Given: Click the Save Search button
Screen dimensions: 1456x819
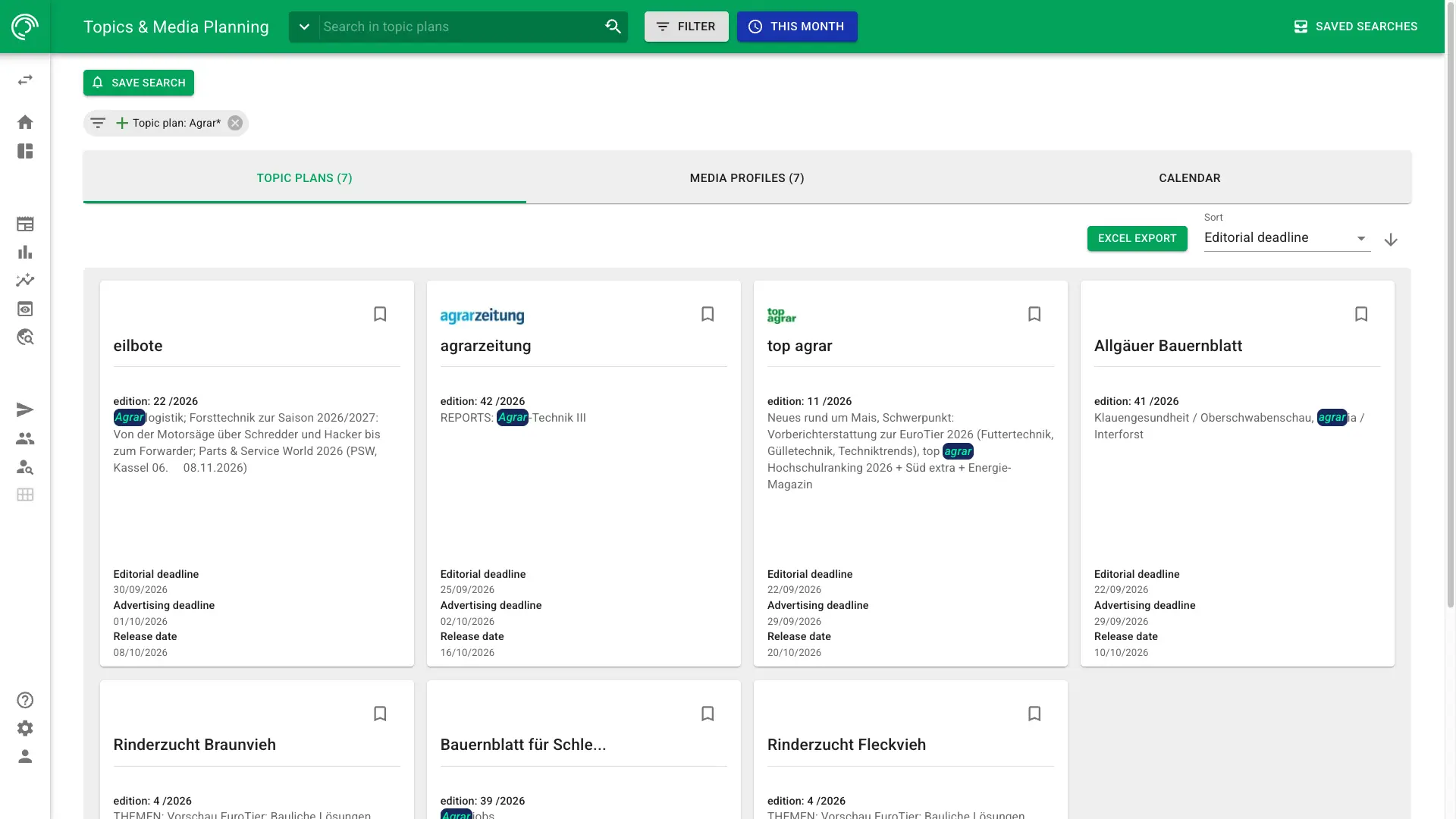Looking at the screenshot, I should click(139, 83).
